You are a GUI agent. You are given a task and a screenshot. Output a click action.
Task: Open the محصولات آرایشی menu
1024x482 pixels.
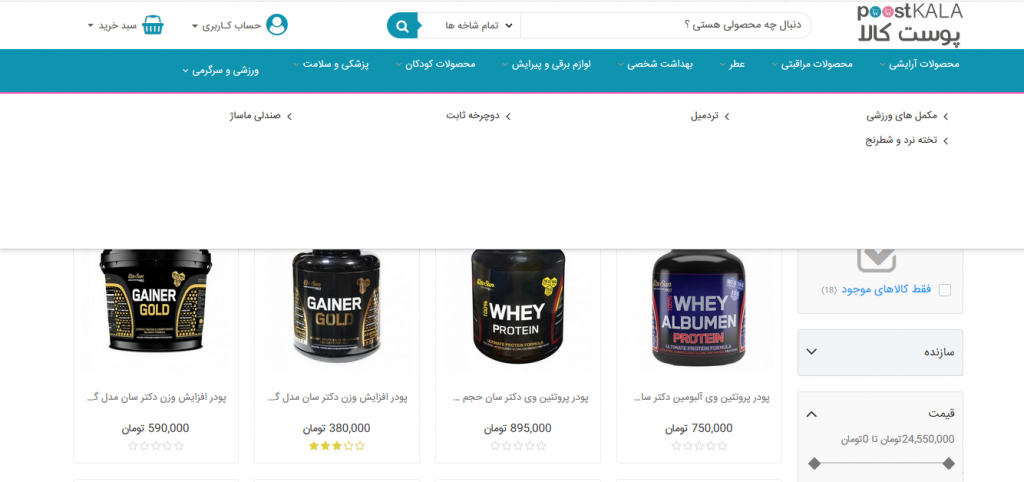tap(920, 64)
